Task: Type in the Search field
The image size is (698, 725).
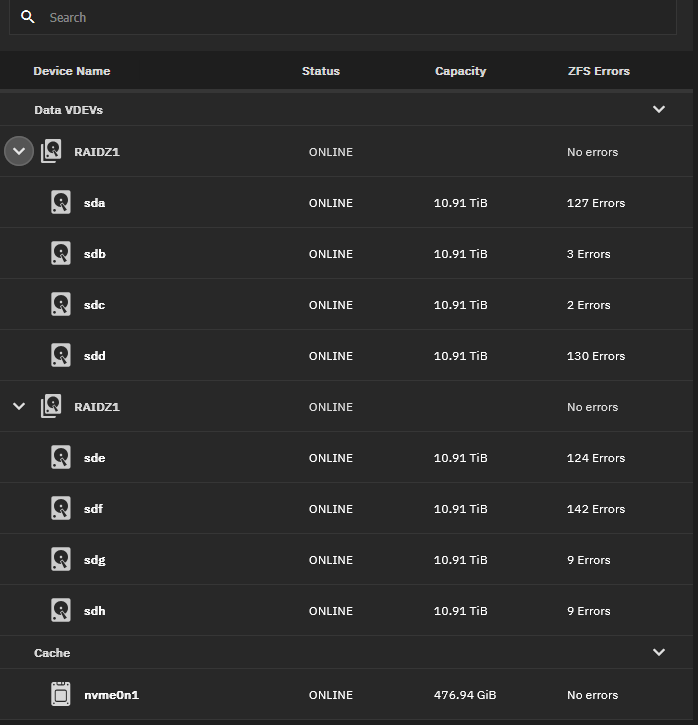Action: click(350, 18)
